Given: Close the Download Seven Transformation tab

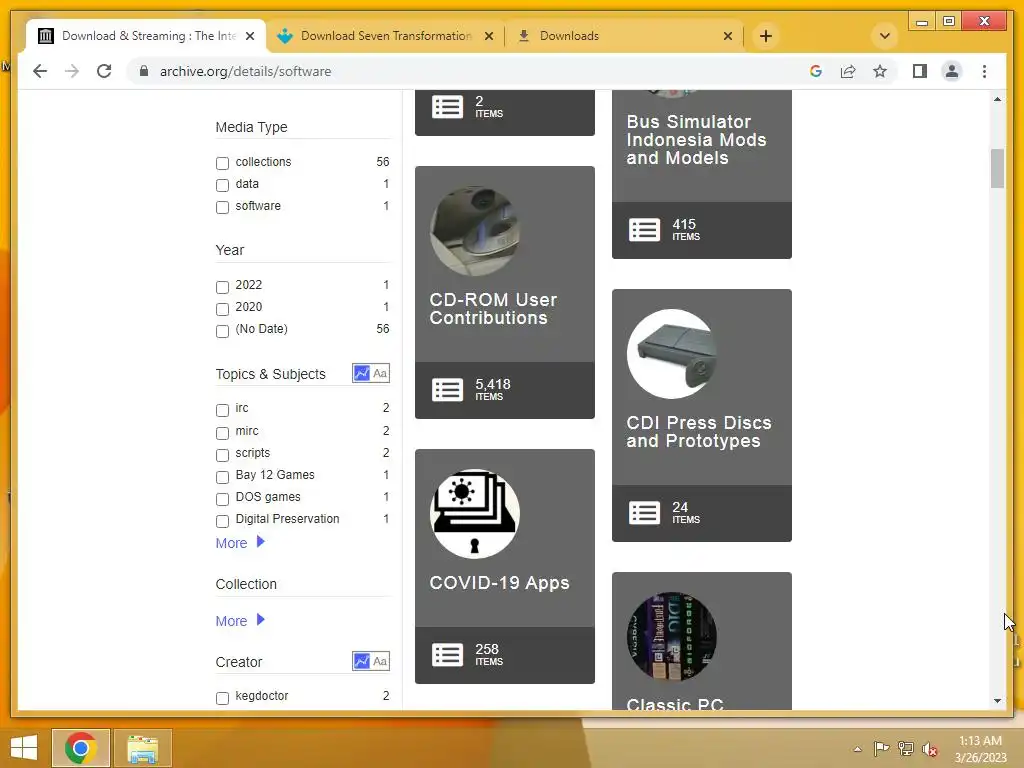Looking at the screenshot, I should coord(488,36).
